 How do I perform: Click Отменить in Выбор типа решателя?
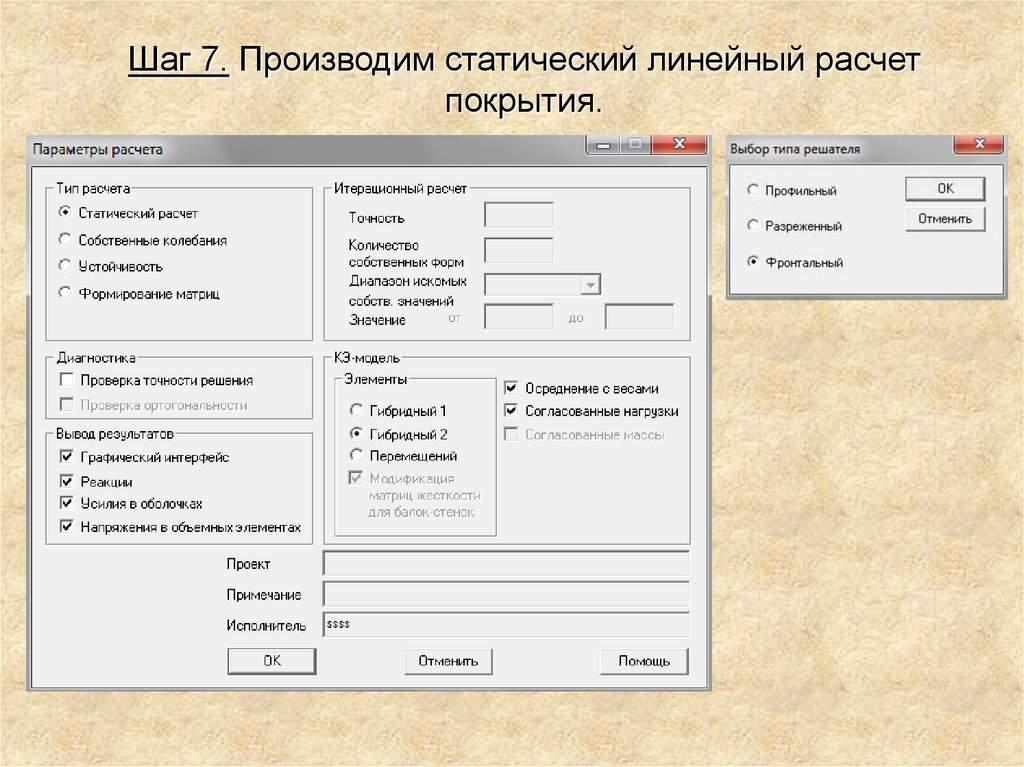click(x=945, y=219)
